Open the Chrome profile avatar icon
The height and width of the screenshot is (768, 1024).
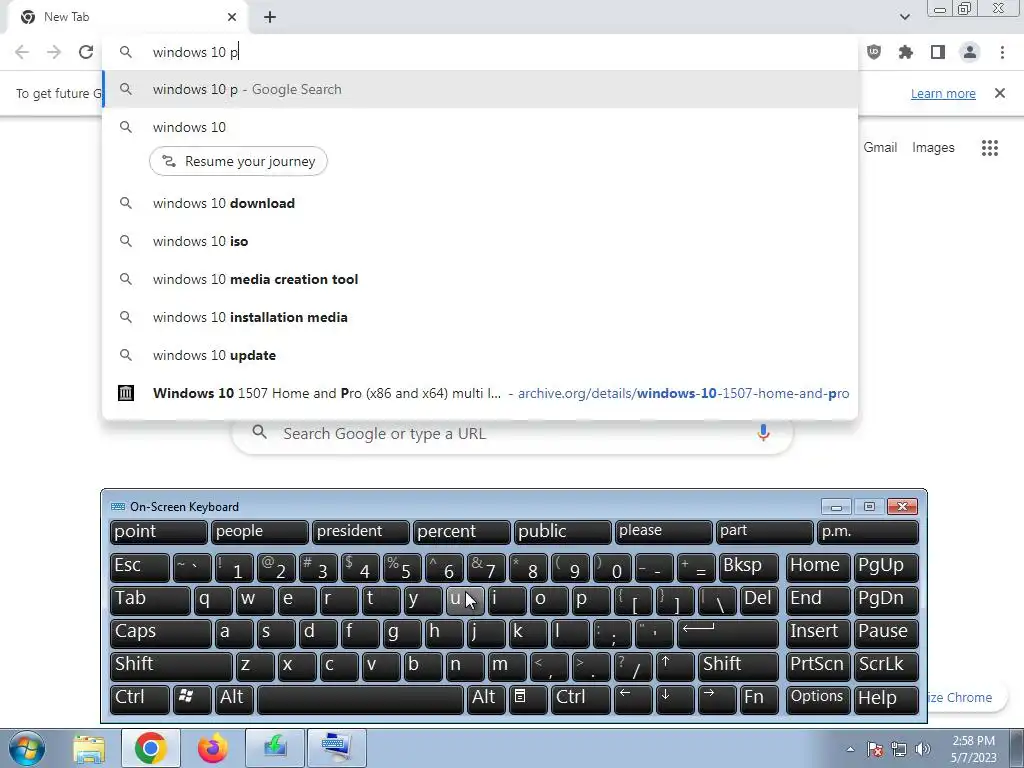[970, 52]
